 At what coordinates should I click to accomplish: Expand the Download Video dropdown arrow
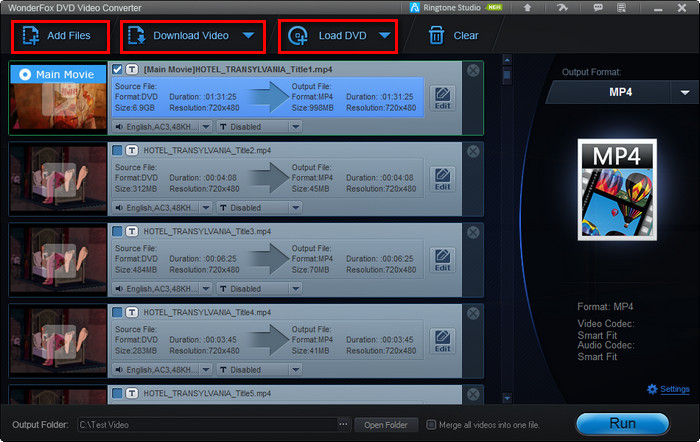click(x=249, y=35)
